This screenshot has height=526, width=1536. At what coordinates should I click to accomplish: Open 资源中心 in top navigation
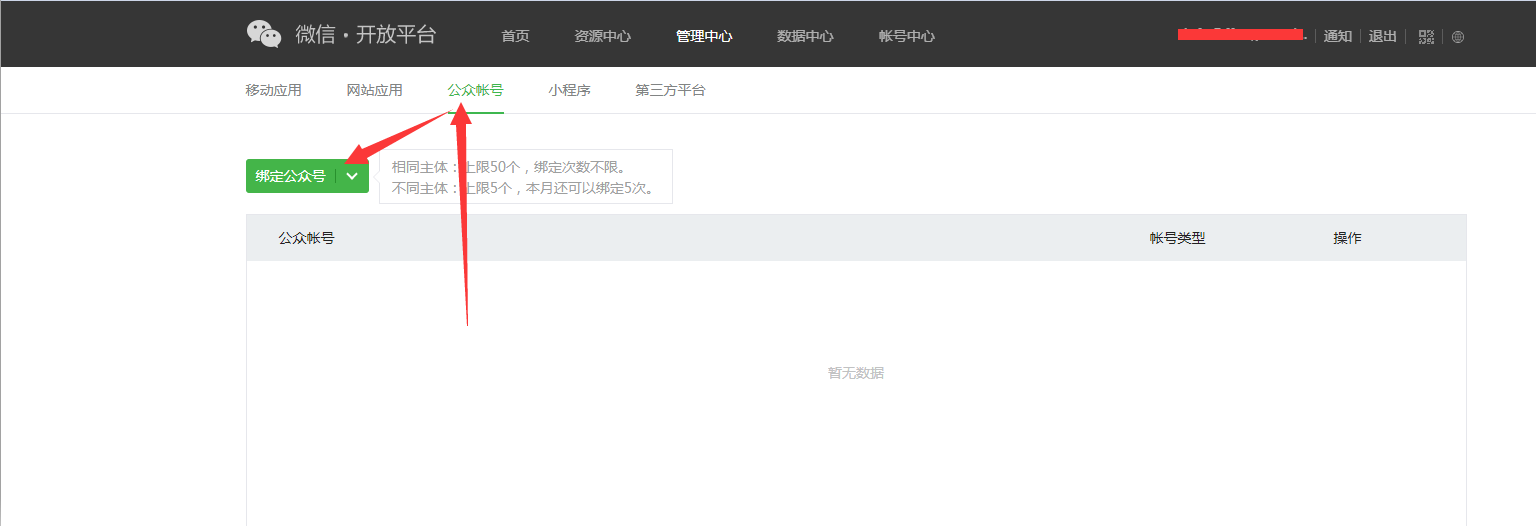602,36
